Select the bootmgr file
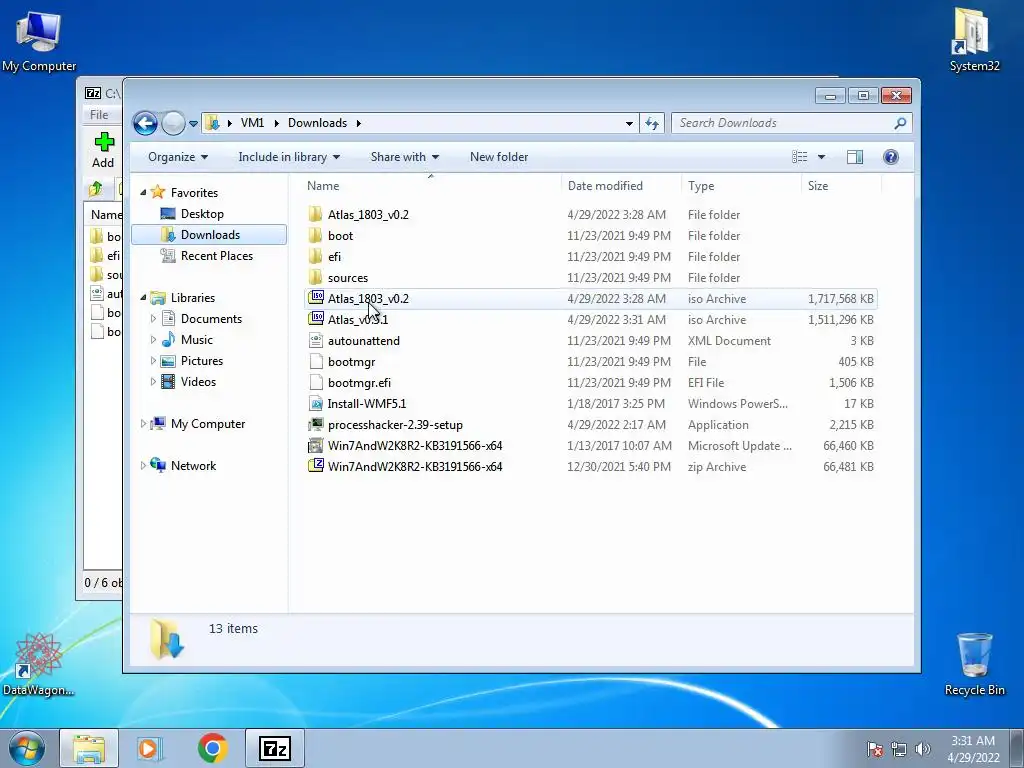This screenshot has width=1024, height=768. tap(591, 362)
